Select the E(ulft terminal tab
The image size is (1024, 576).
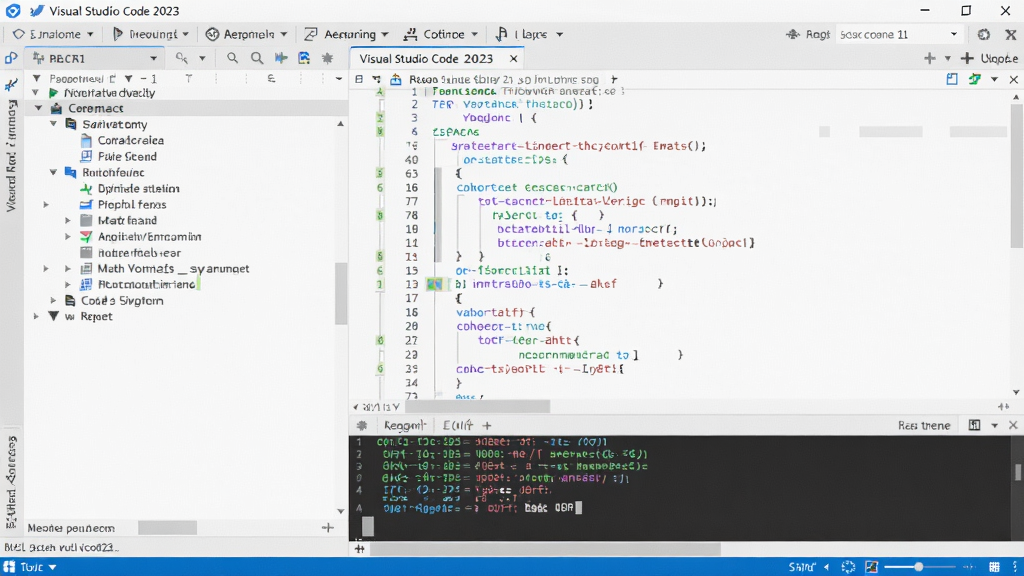pyautogui.click(x=458, y=425)
